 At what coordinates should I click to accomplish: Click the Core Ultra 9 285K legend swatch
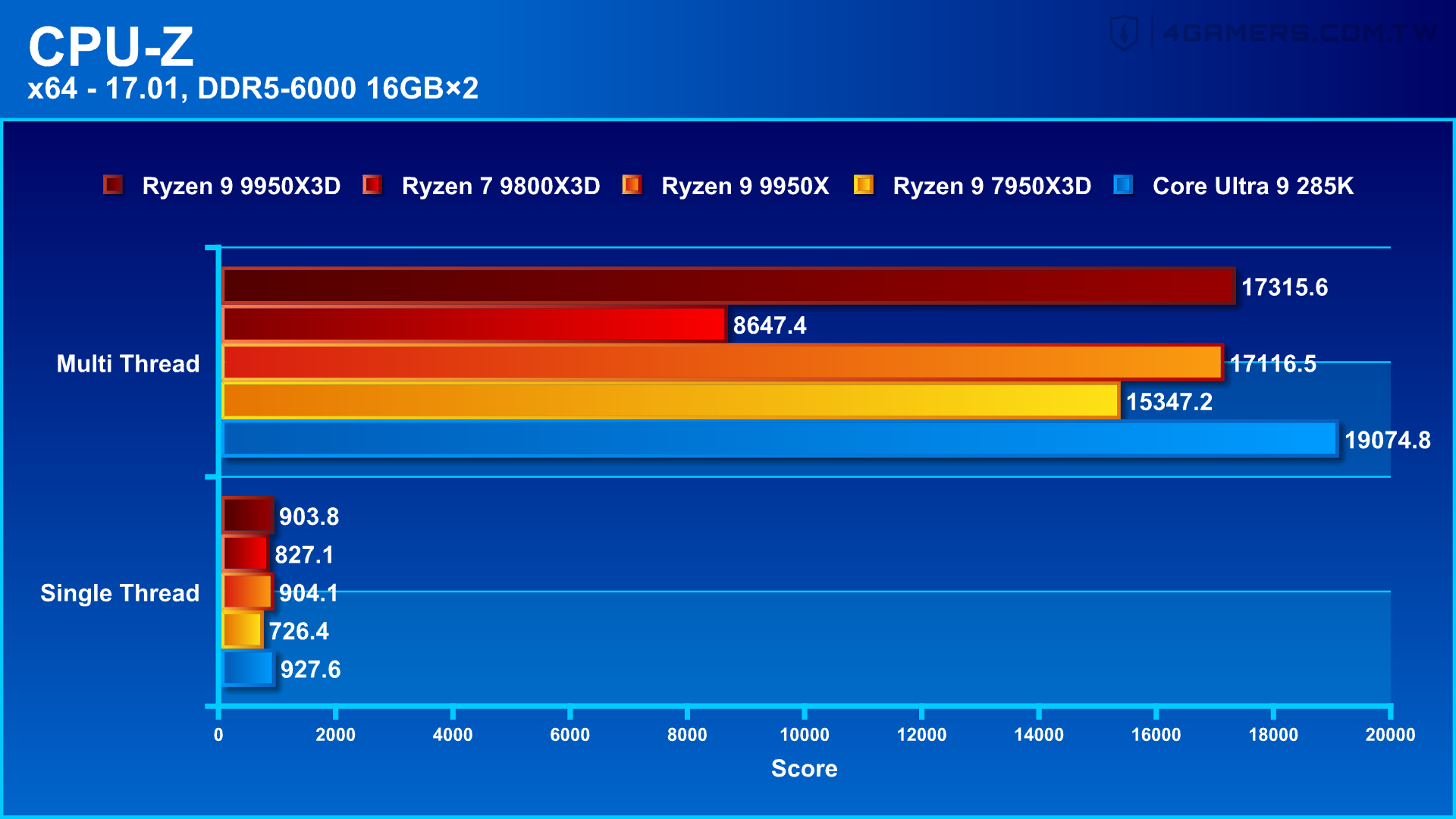click(1123, 185)
